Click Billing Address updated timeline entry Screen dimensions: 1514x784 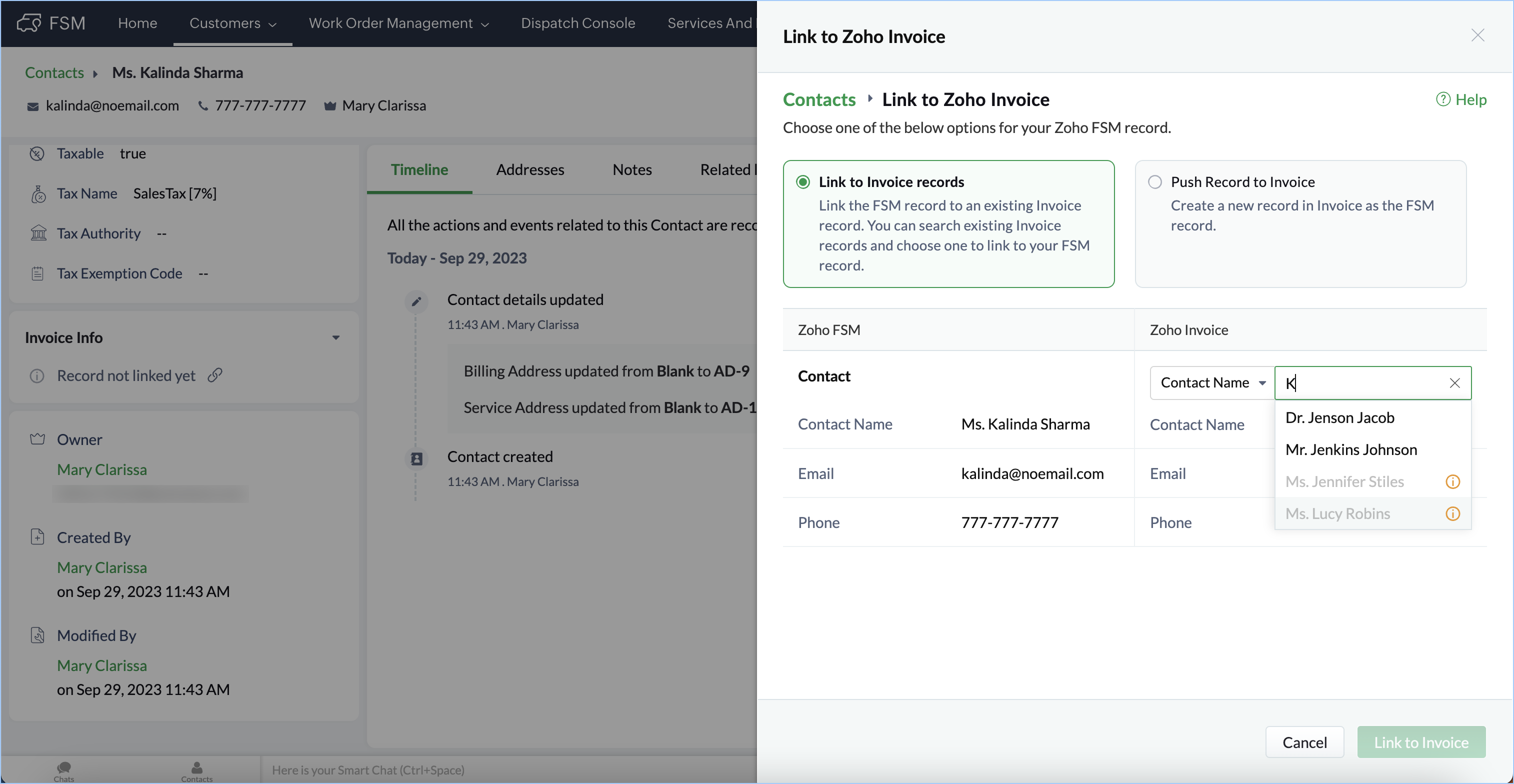(x=606, y=371)
